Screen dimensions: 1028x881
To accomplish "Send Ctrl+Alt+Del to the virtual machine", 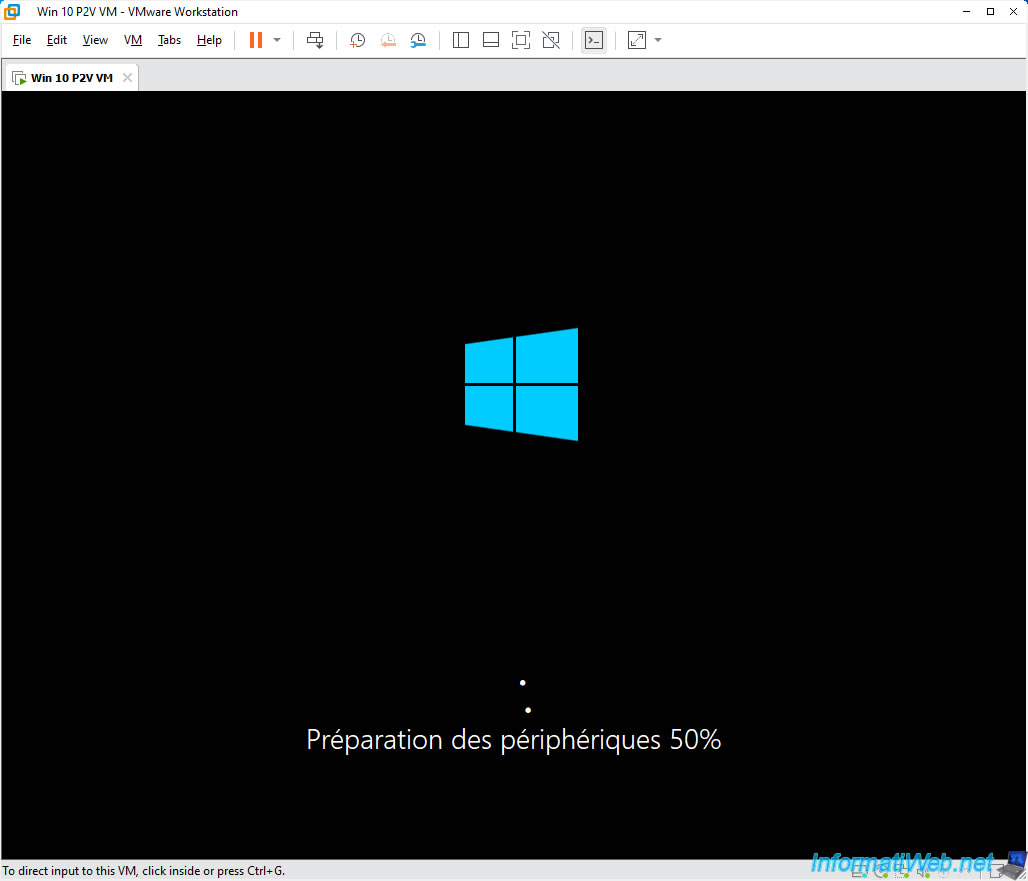I will tap(315, 40).
